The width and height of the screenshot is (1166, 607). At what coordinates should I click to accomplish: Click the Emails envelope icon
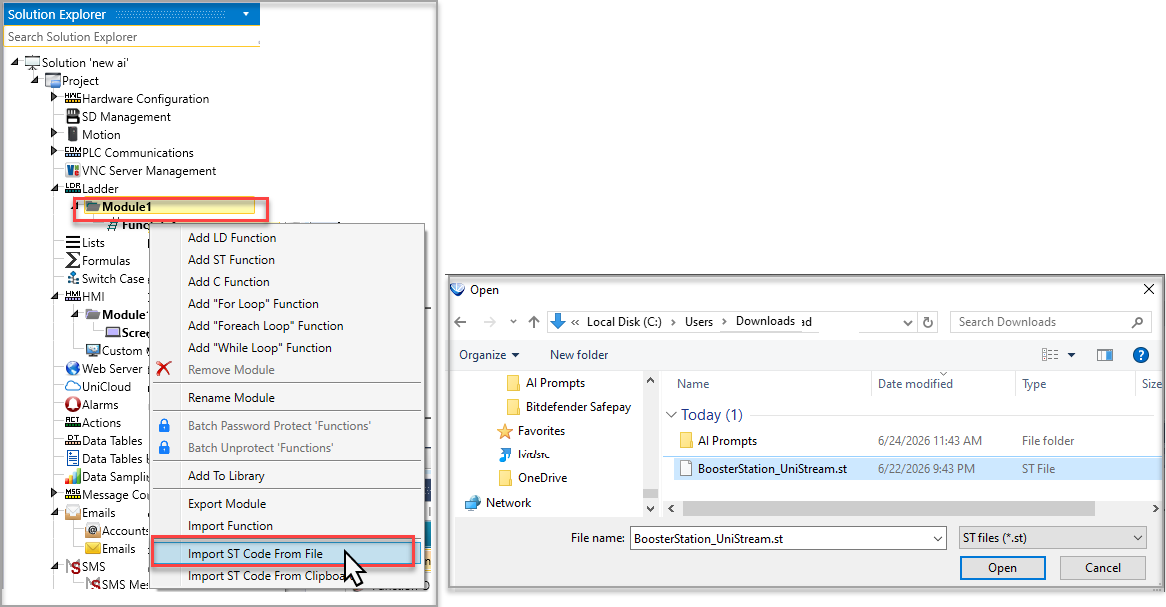point(72,513)
